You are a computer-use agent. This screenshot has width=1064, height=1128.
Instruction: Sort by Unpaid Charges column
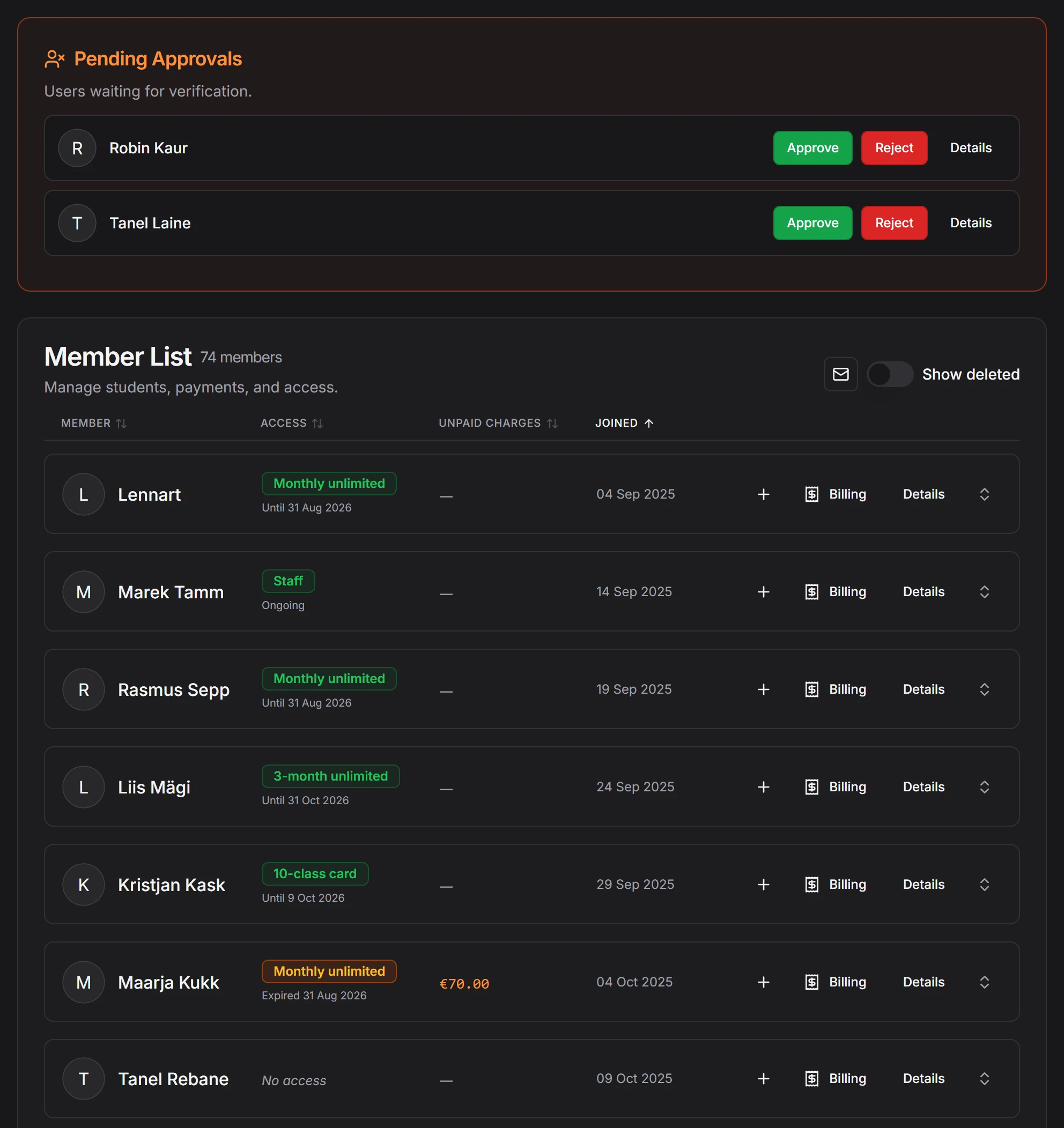(x=498, y=424)
